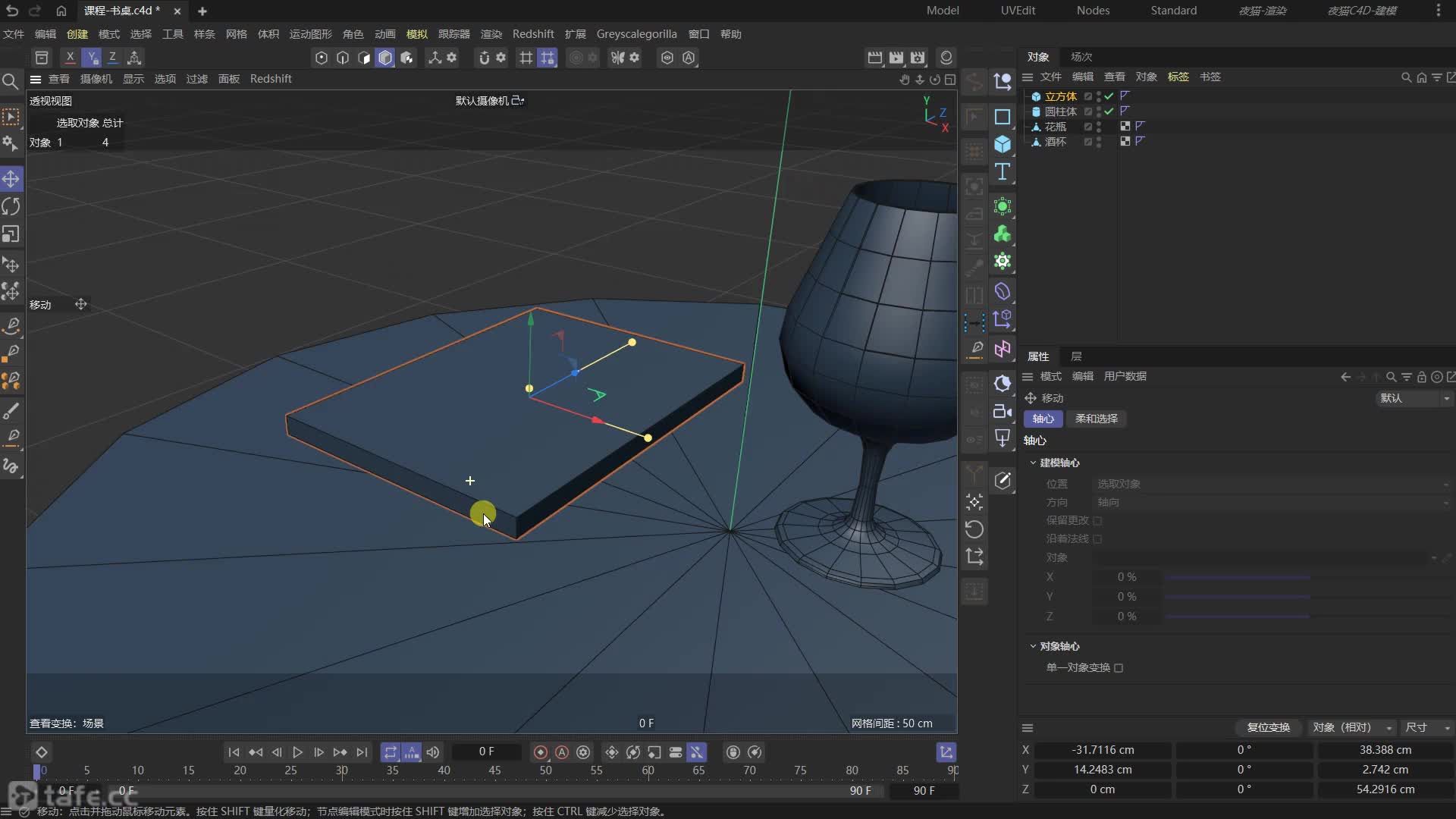Click the camera object icon
The height and width of the screenshot is (819, 1456).
[1003, 411]
